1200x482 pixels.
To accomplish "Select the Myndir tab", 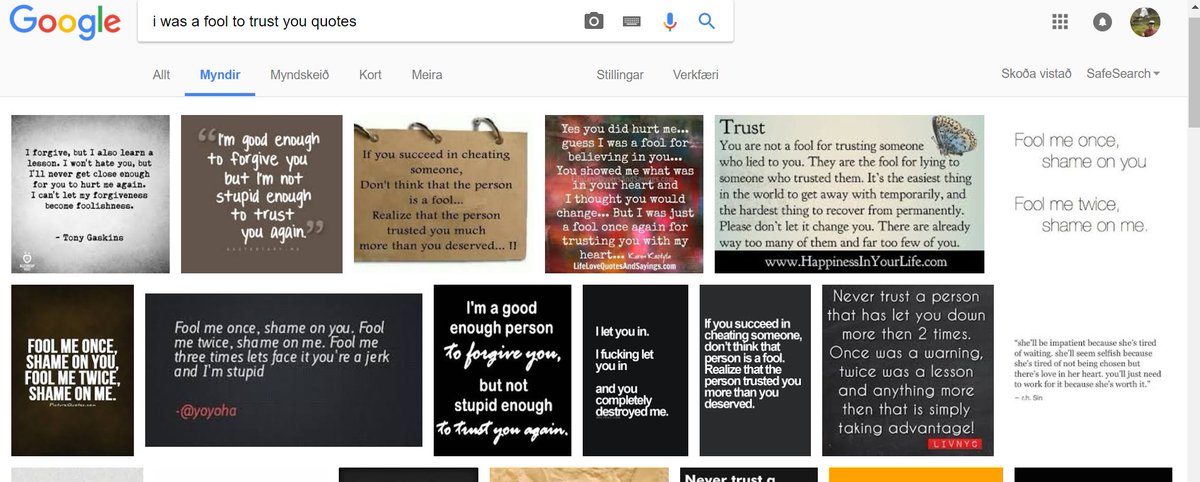I will pos(220,75).
